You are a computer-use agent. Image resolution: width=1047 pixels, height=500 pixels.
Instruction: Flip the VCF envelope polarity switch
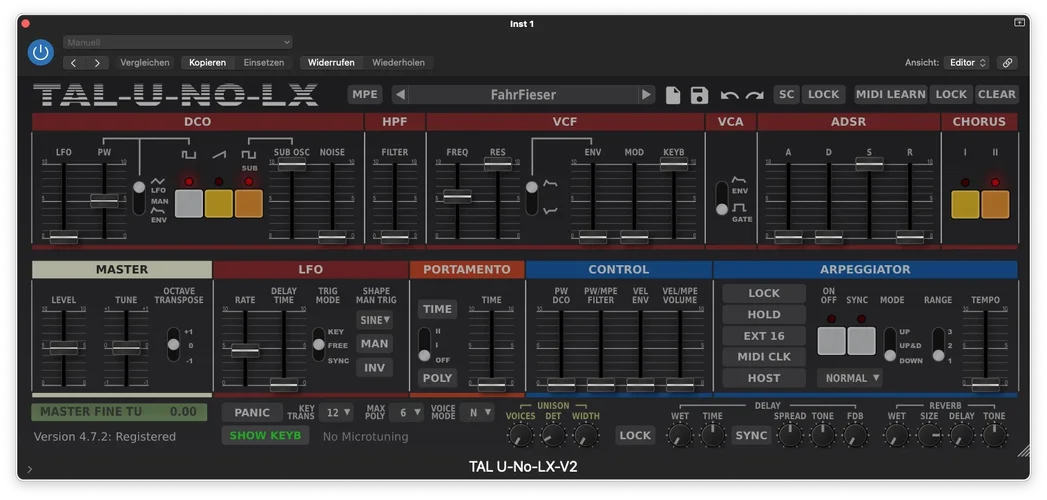(x=532, y=198)
